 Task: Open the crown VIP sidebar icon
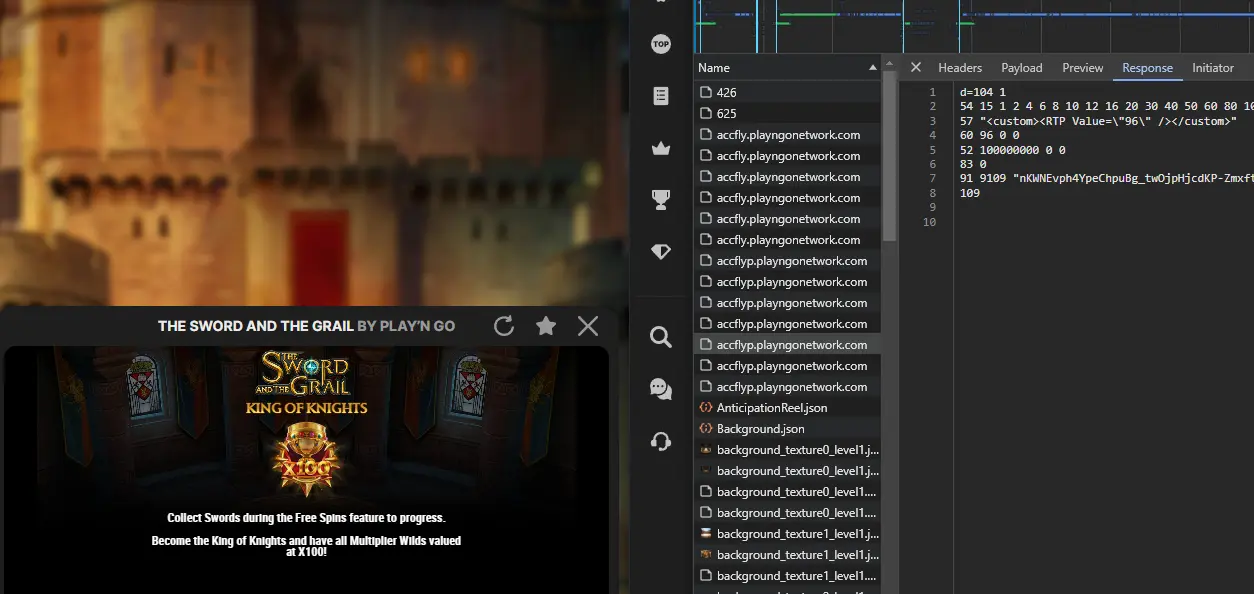coord(660,148)
